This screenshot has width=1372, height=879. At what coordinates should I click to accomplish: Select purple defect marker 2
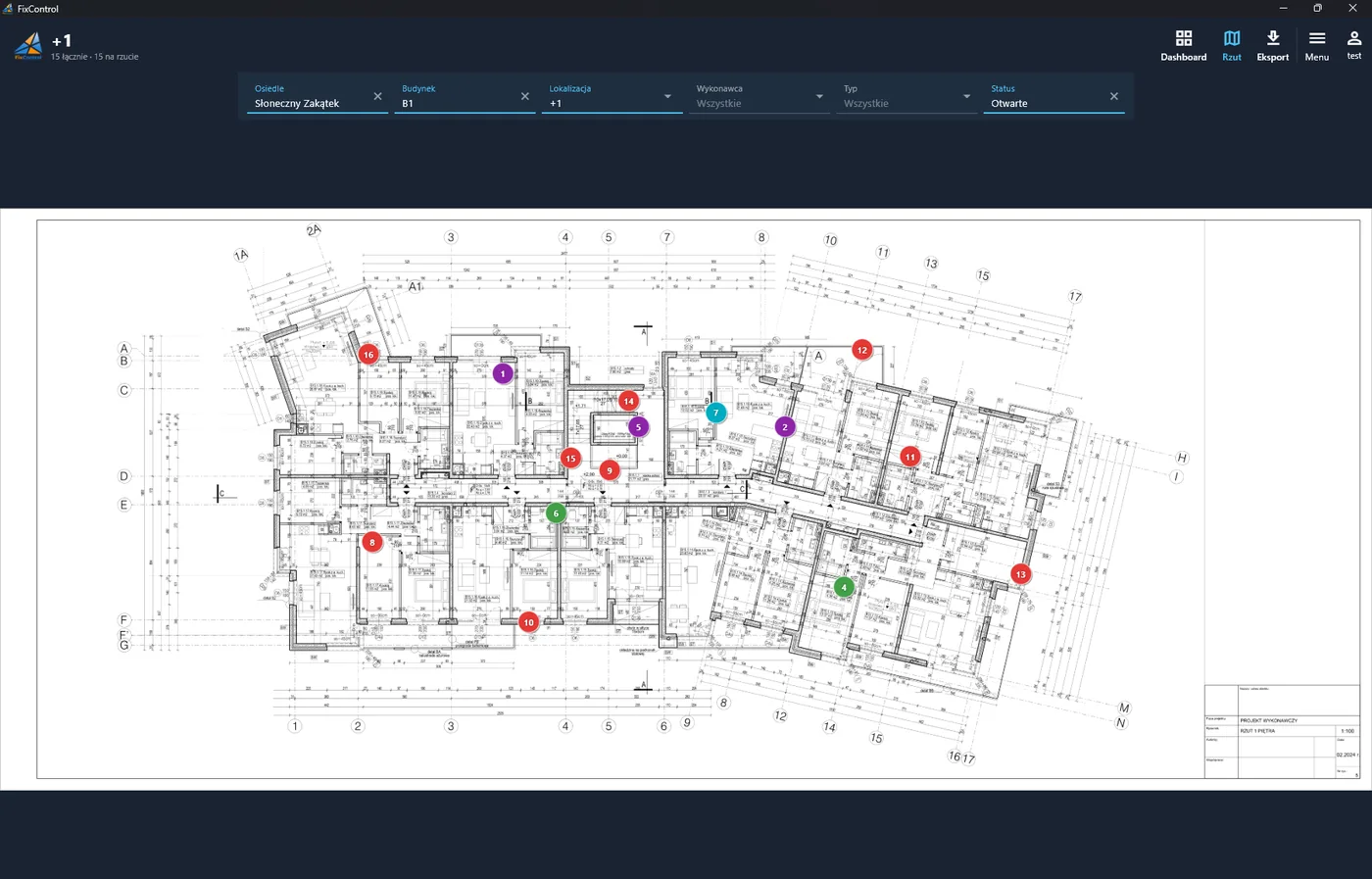pos(785,427)
